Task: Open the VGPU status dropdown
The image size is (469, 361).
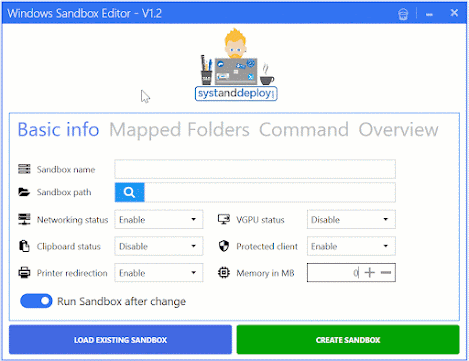Action: tap(351, 219)
